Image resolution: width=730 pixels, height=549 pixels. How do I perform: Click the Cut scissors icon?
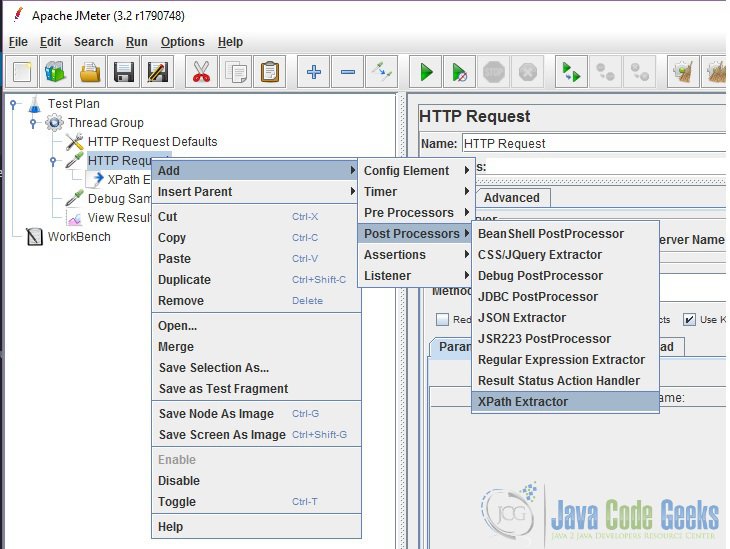(x=201, y=72)
